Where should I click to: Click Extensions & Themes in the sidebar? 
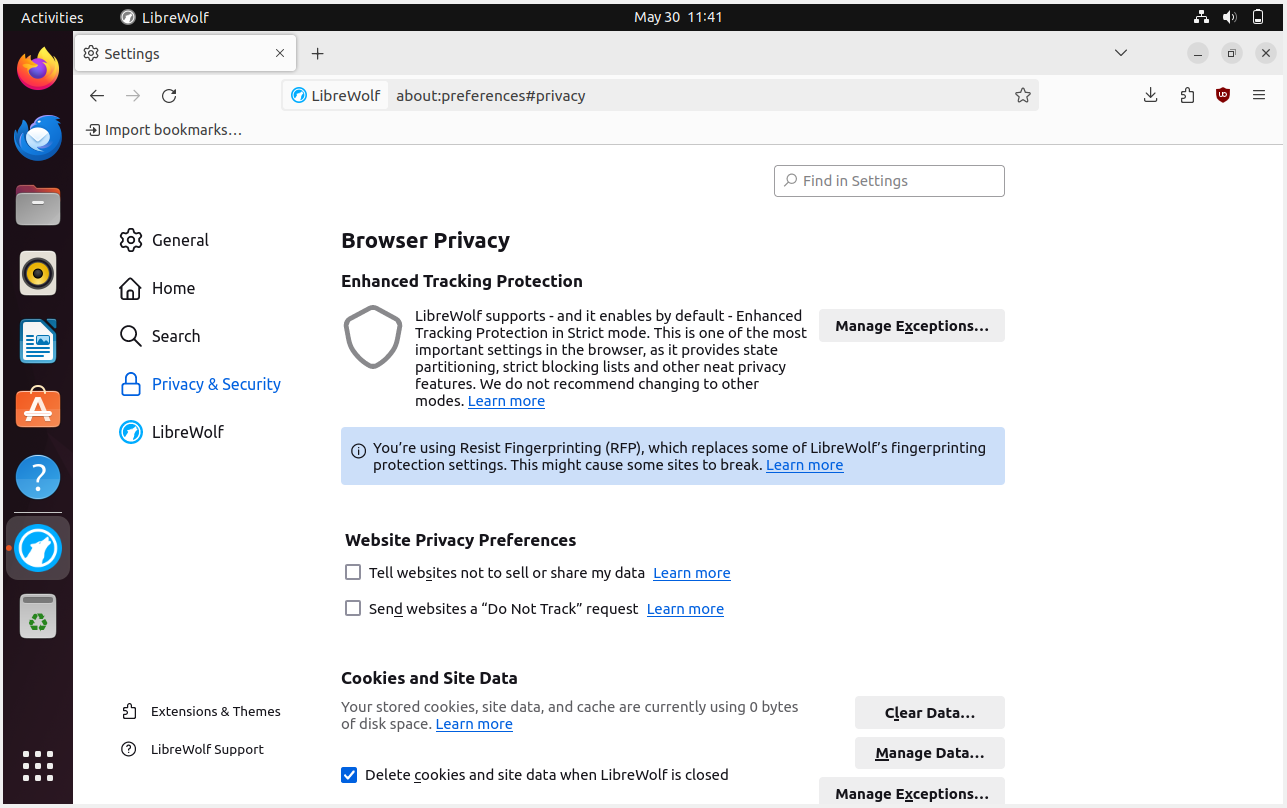(x=215, y=711)
